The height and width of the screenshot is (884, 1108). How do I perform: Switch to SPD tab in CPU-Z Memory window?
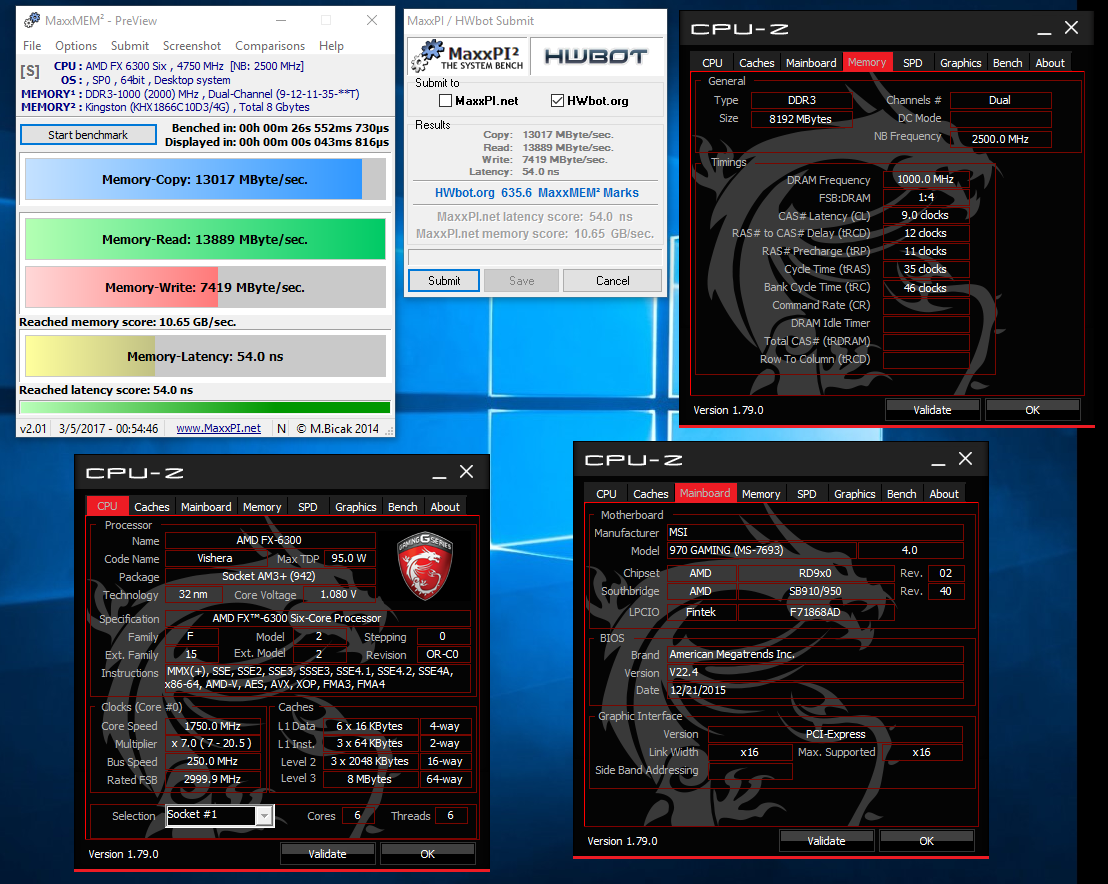click(912, 63)
